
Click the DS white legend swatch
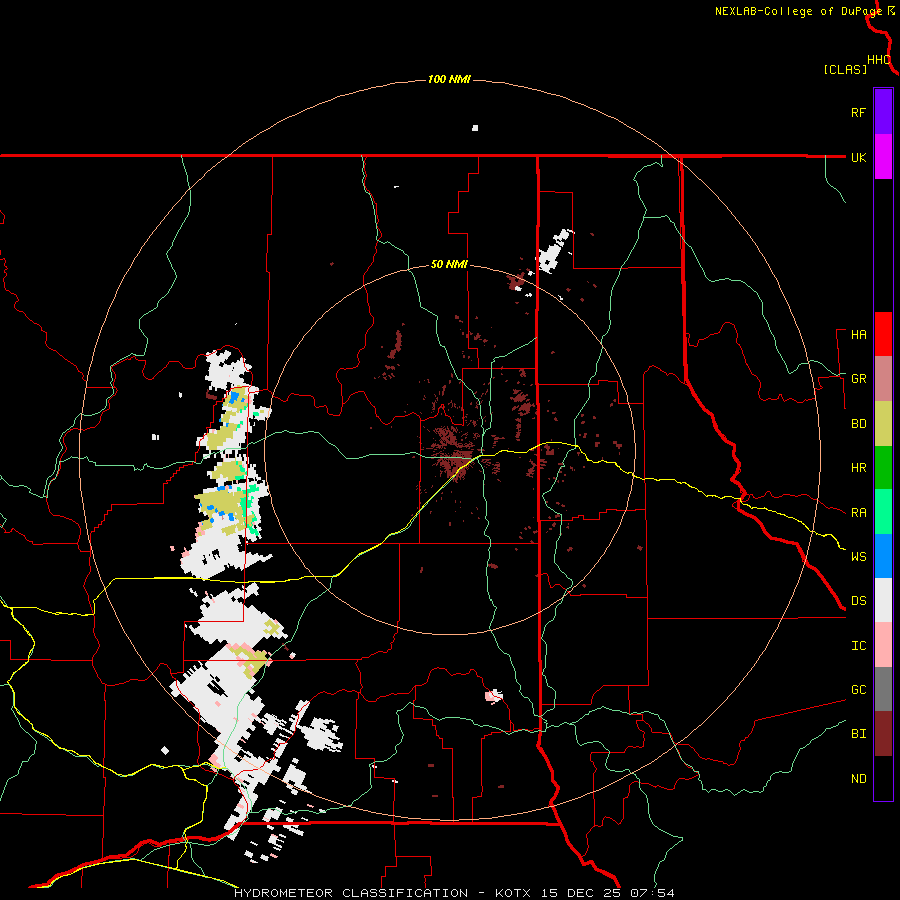coord(883,600)
